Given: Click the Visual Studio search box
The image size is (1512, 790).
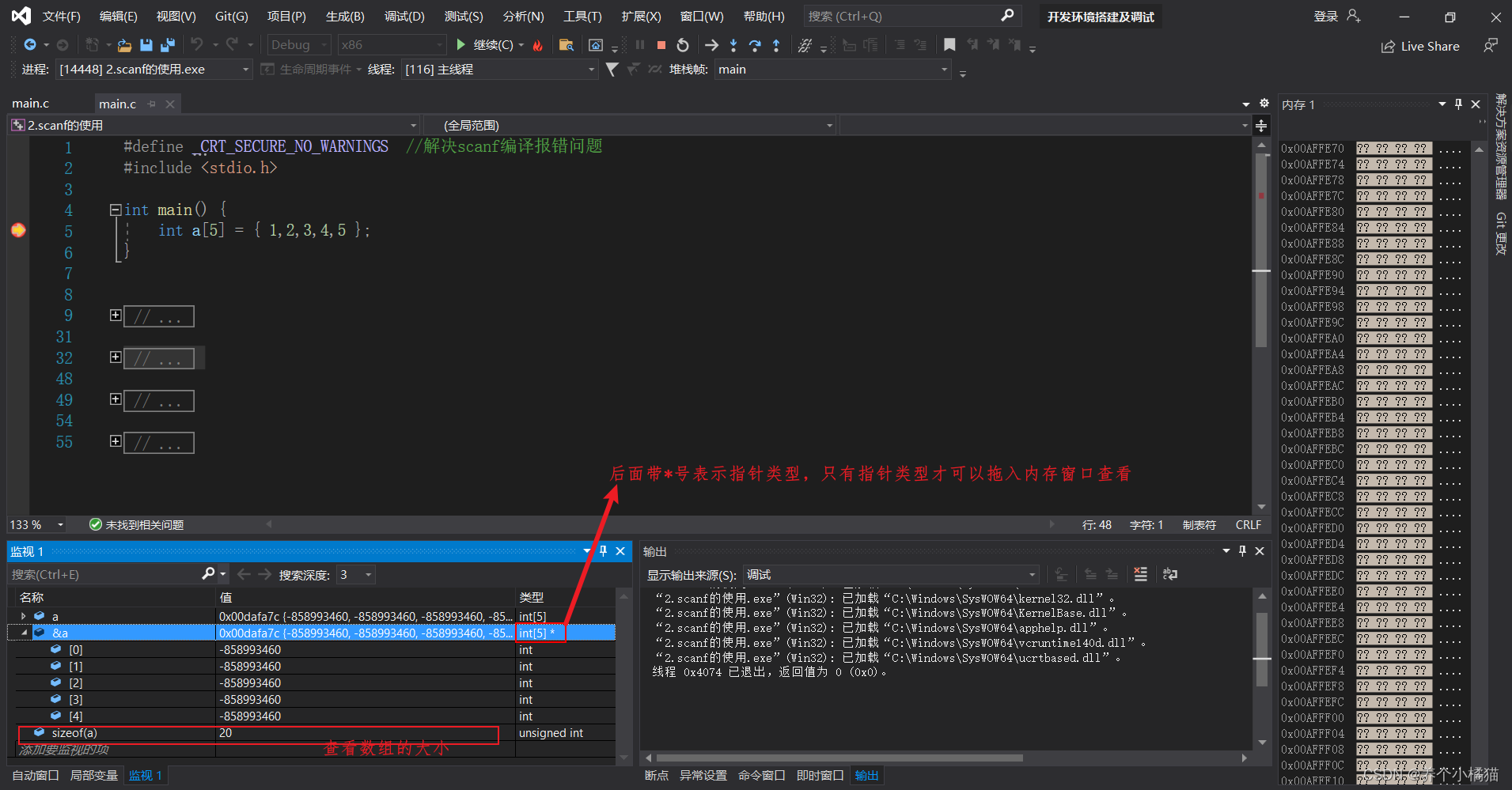Looking at the screenshot, I should [912, 17].
